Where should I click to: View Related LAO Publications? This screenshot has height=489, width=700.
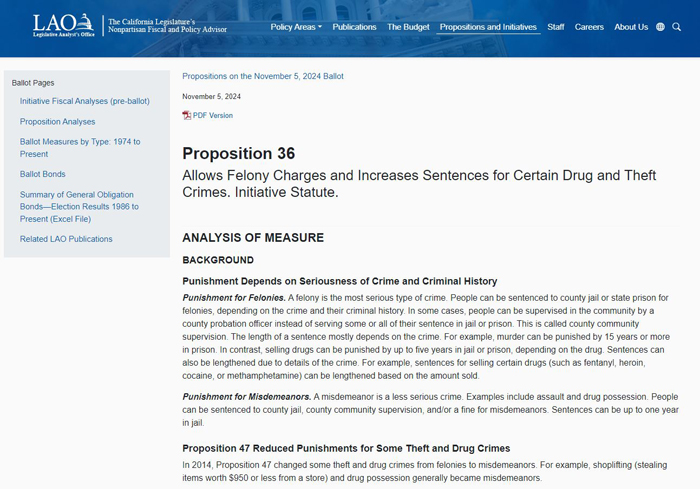(x=66, y=239)
